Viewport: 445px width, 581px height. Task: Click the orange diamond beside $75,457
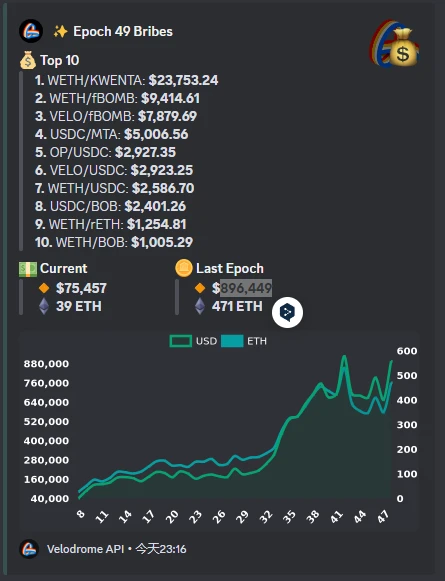click(44, 288)
